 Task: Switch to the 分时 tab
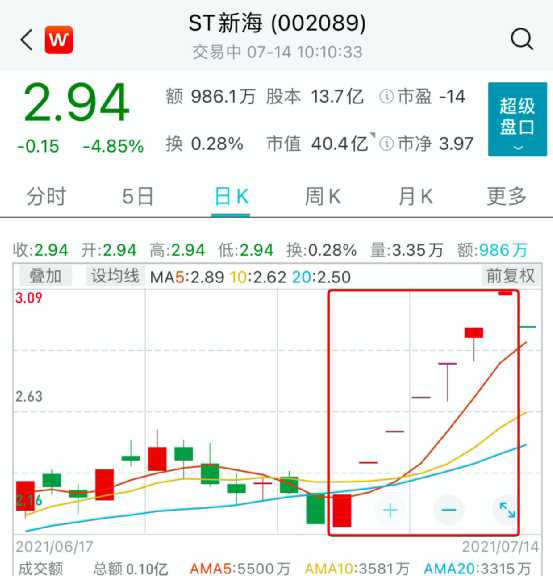pos(46,197)
